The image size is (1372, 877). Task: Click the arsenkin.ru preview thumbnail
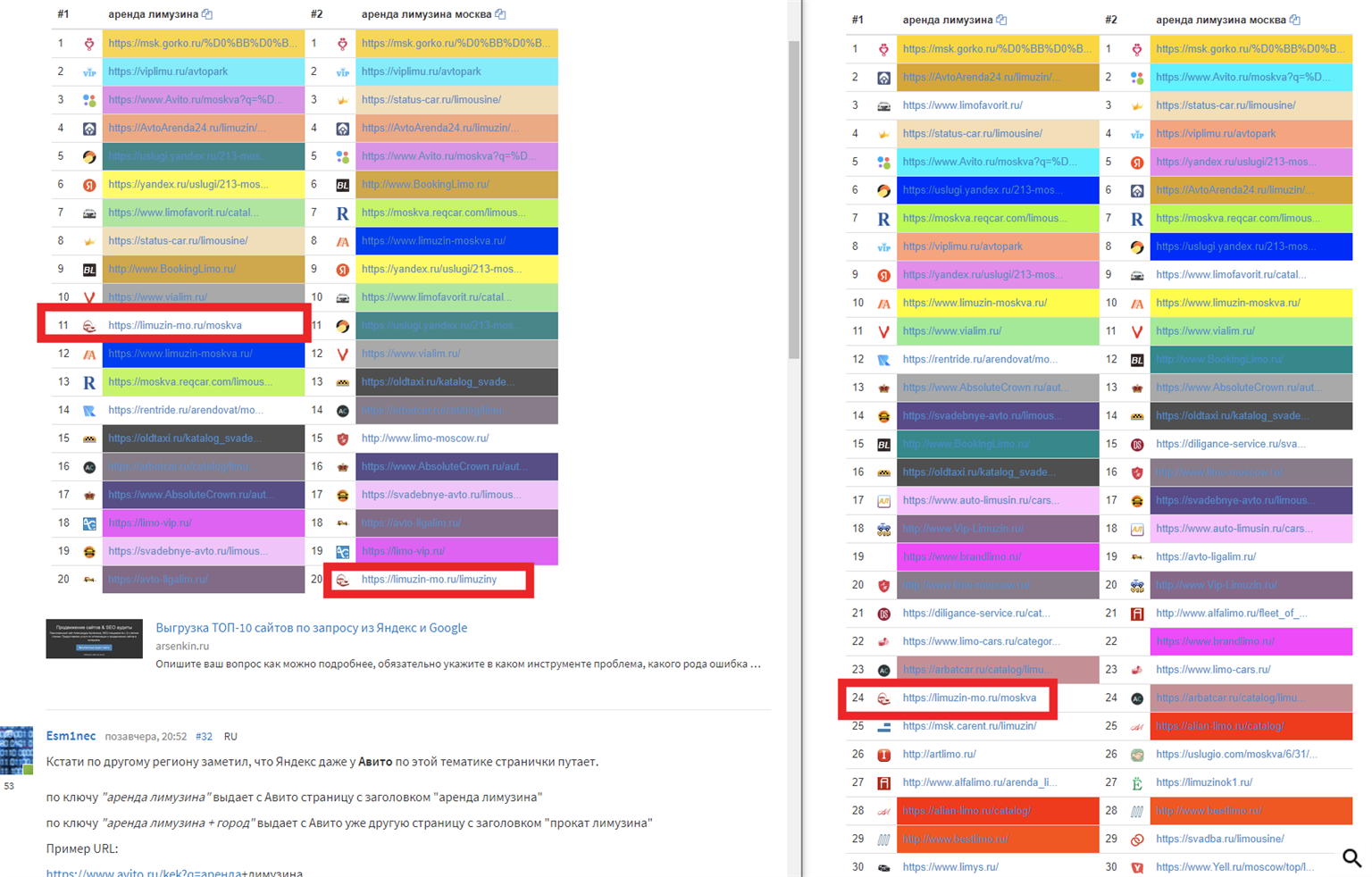click(94, 639)
